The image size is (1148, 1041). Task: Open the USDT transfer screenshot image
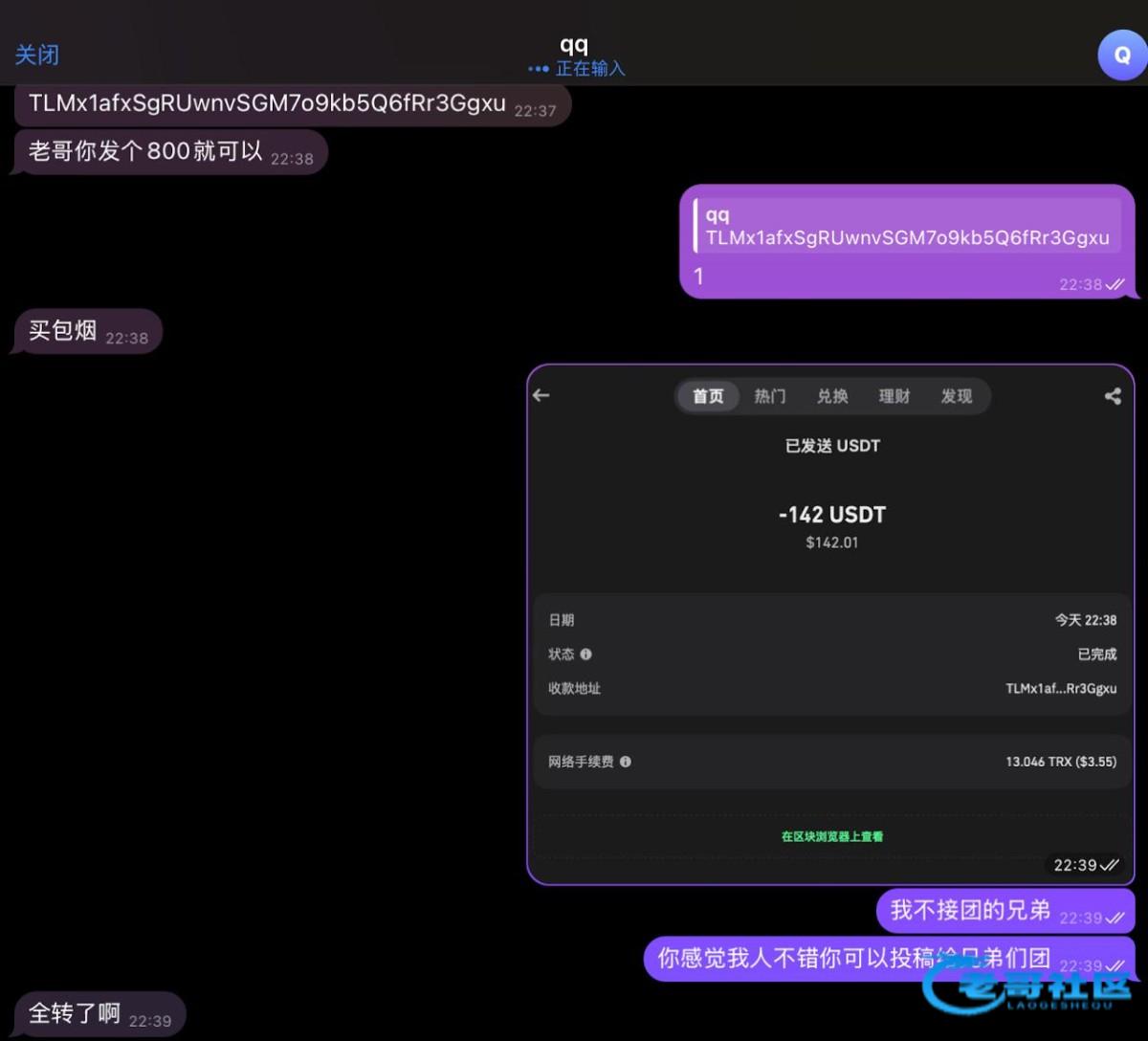830,574
